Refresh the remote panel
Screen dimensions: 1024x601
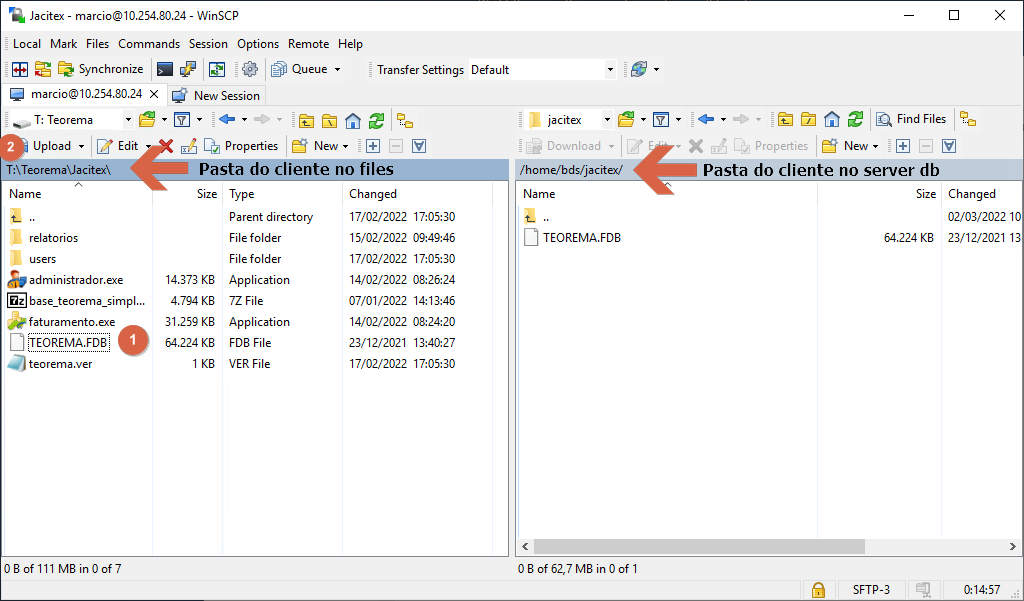[855, 120]
